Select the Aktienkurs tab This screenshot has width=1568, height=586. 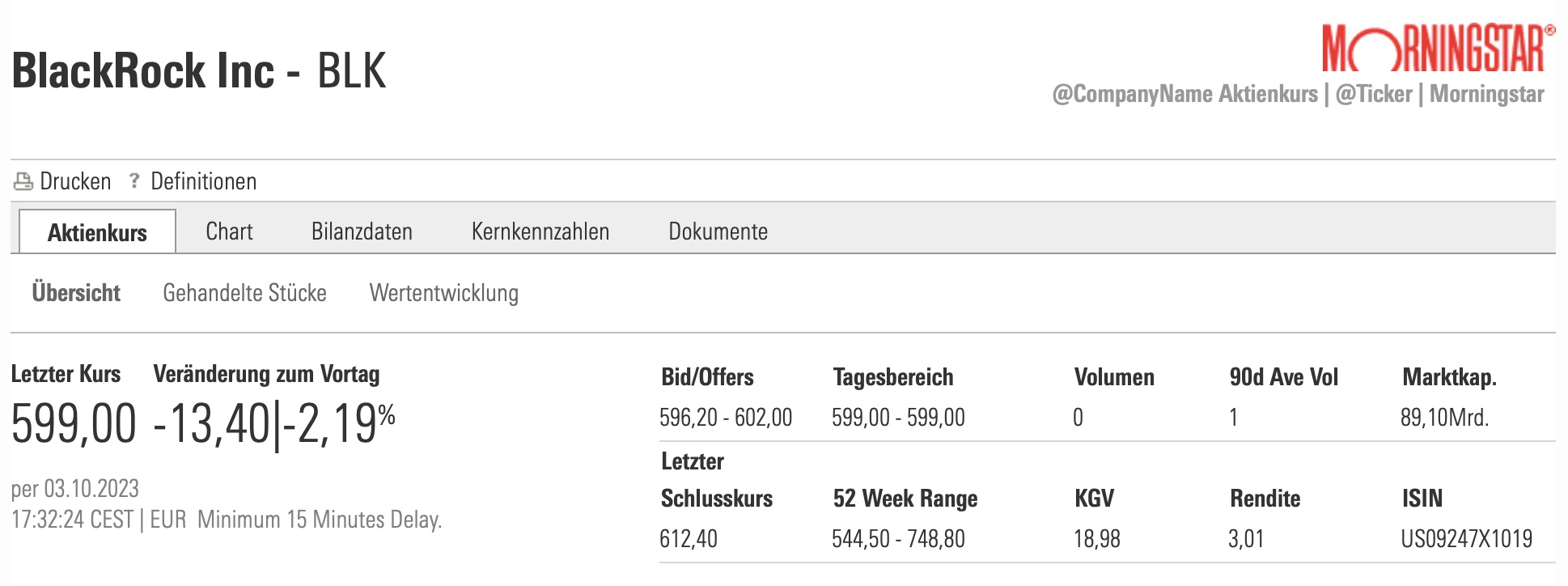[x=97, y=232]
